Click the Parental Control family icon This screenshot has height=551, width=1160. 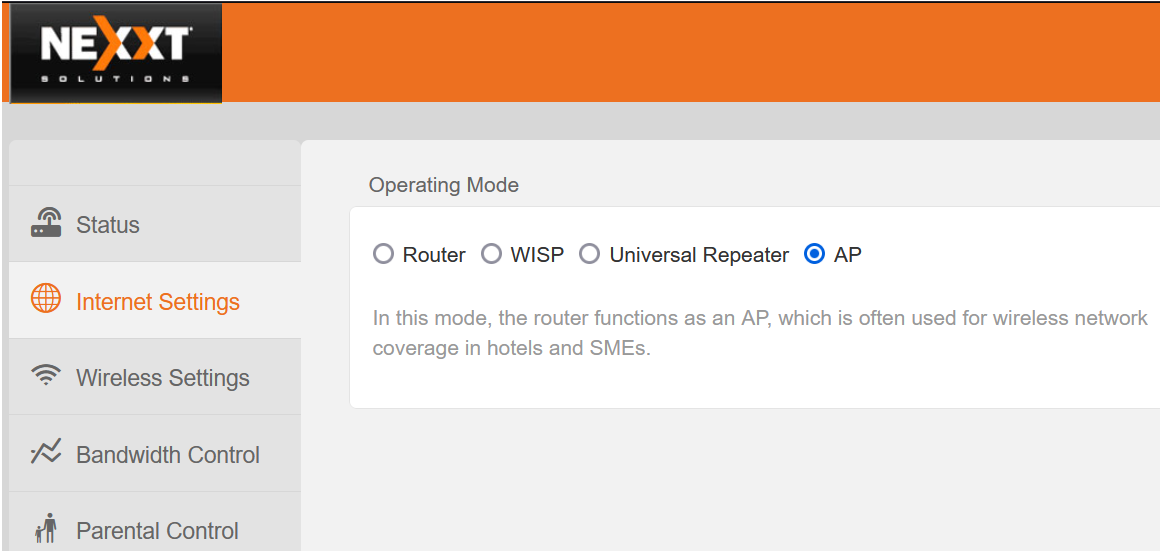46,529
